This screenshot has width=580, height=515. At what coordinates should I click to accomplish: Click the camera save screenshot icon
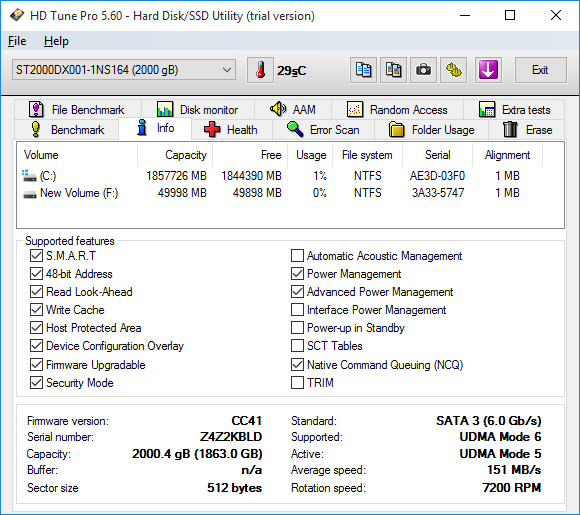coord(423,70)
